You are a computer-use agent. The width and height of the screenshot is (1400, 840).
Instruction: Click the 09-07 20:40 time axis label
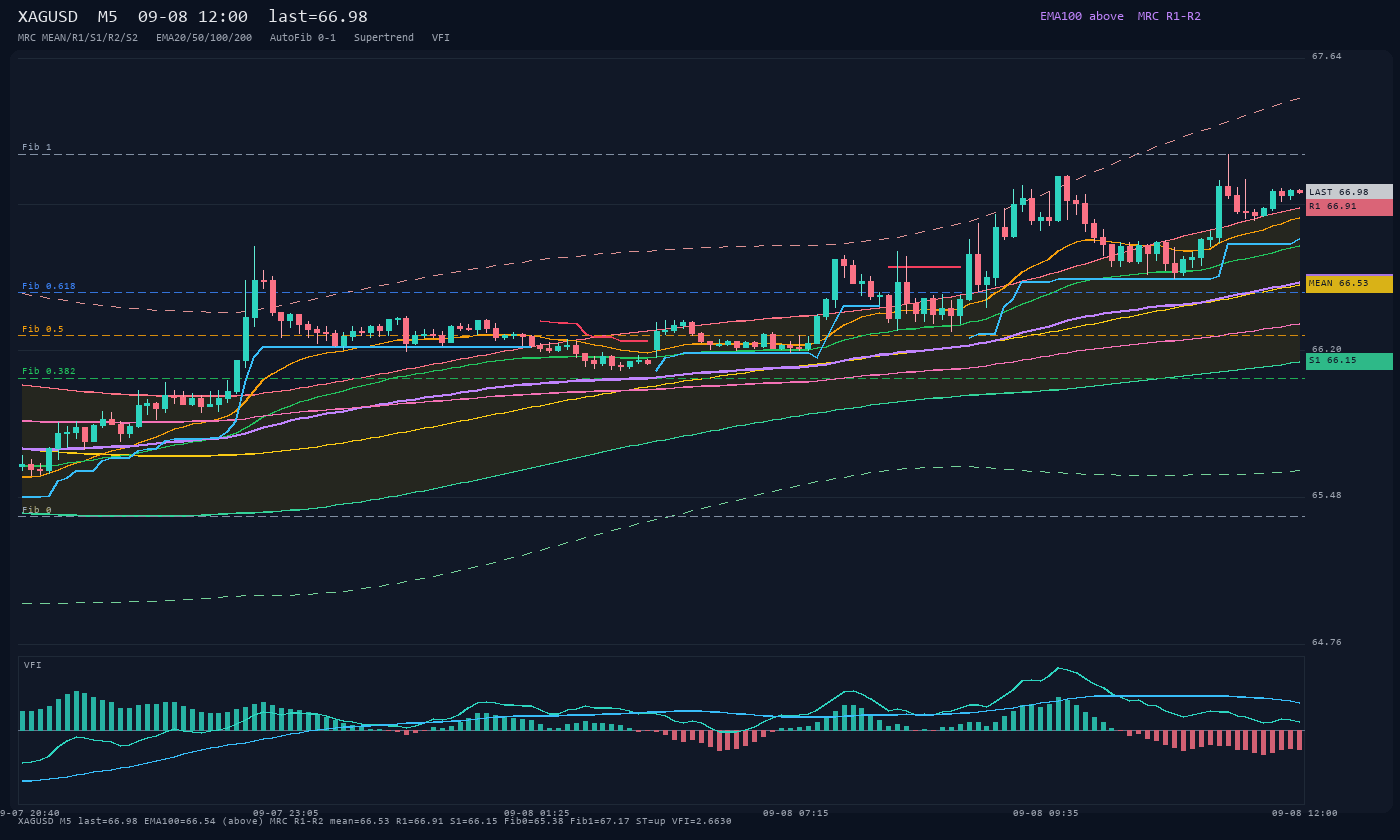[x=30, y=813]
